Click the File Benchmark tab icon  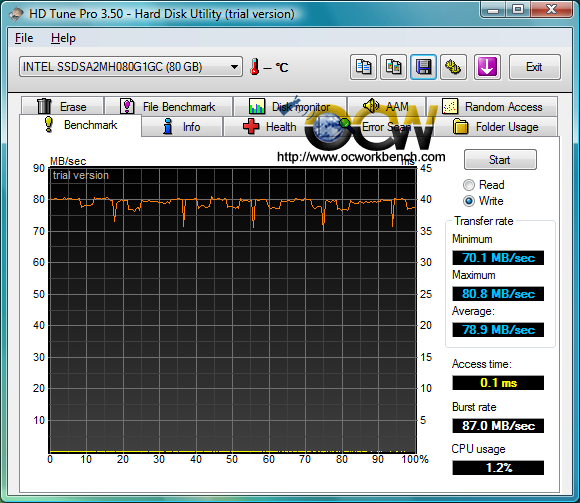pos(127,106)
